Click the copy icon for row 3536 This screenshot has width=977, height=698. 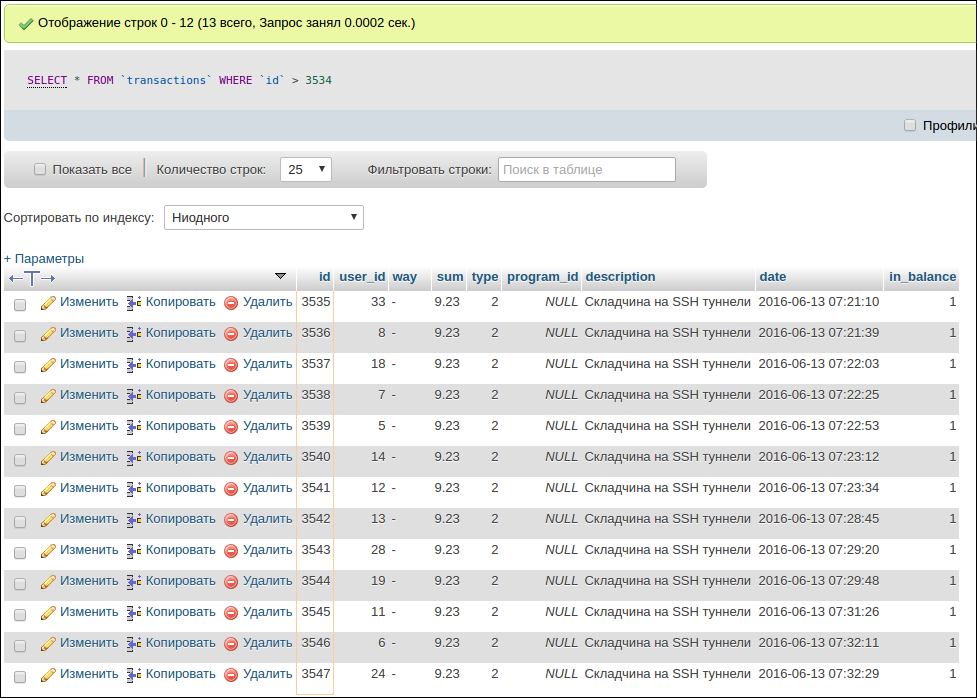(x=134, y=334)
